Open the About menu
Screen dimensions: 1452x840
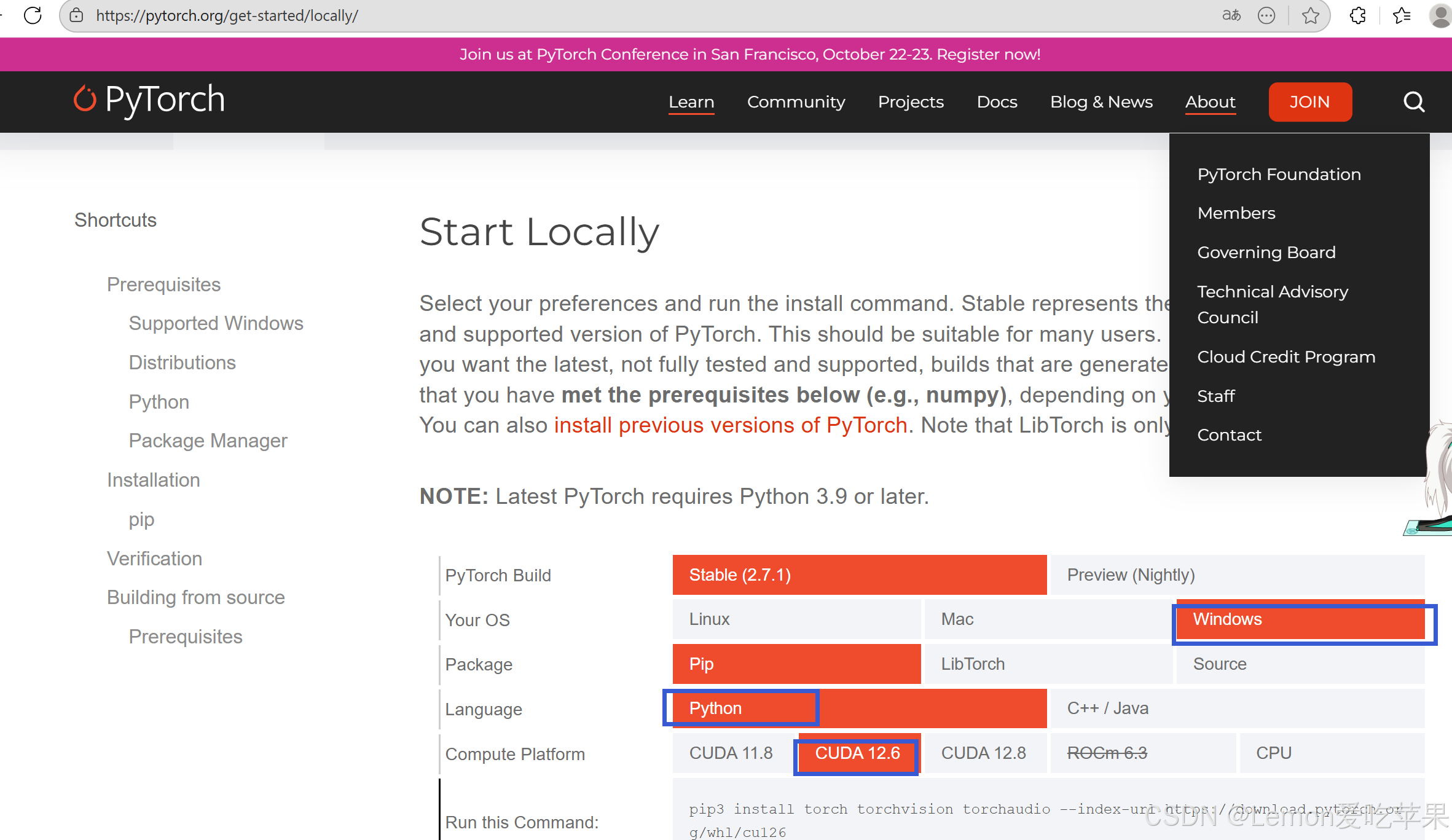coord(1211,102)
